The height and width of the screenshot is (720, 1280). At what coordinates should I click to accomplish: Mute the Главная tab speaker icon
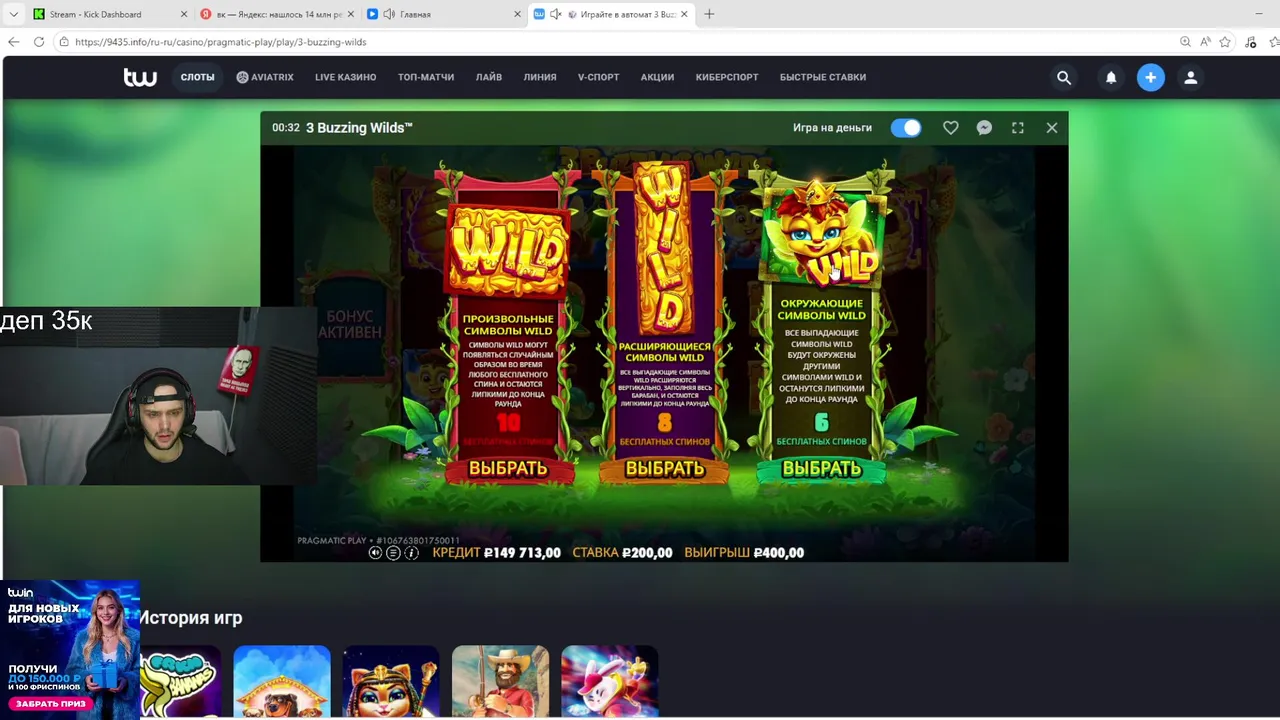[x=389, y=14]
